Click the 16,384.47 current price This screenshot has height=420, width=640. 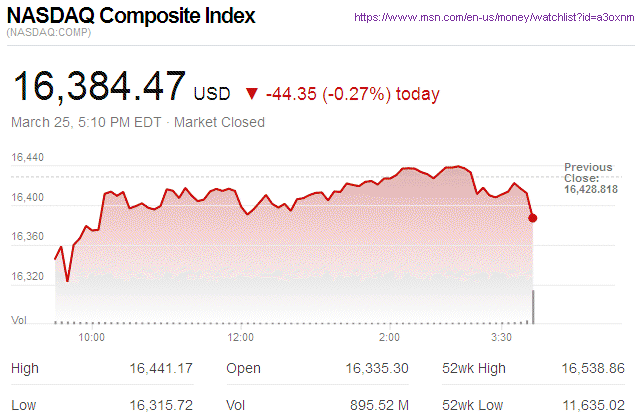coord(98,86)
